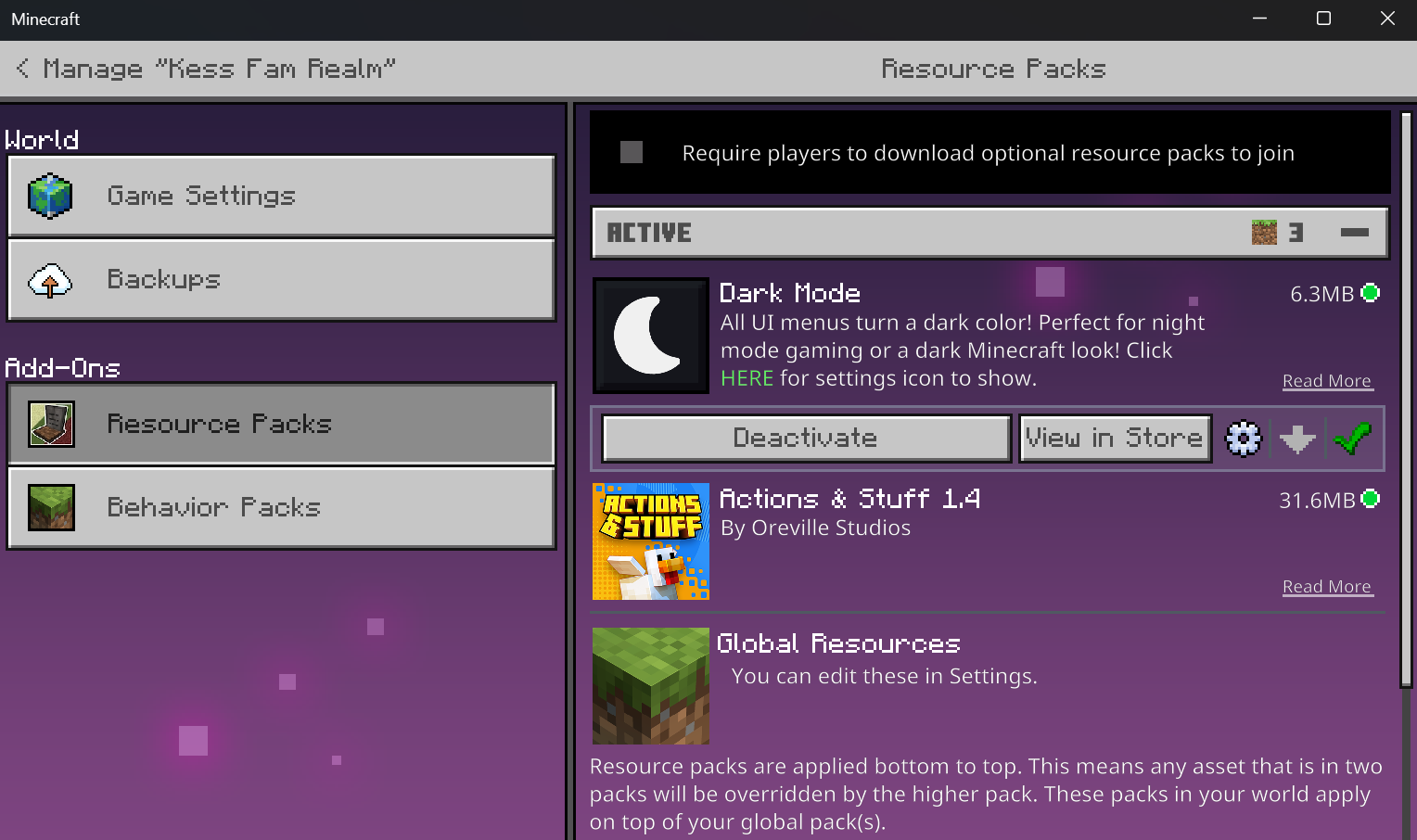Switch to the Behavior Packs tab
Viewport: 1417px width, 840px height.
(282, 507)
